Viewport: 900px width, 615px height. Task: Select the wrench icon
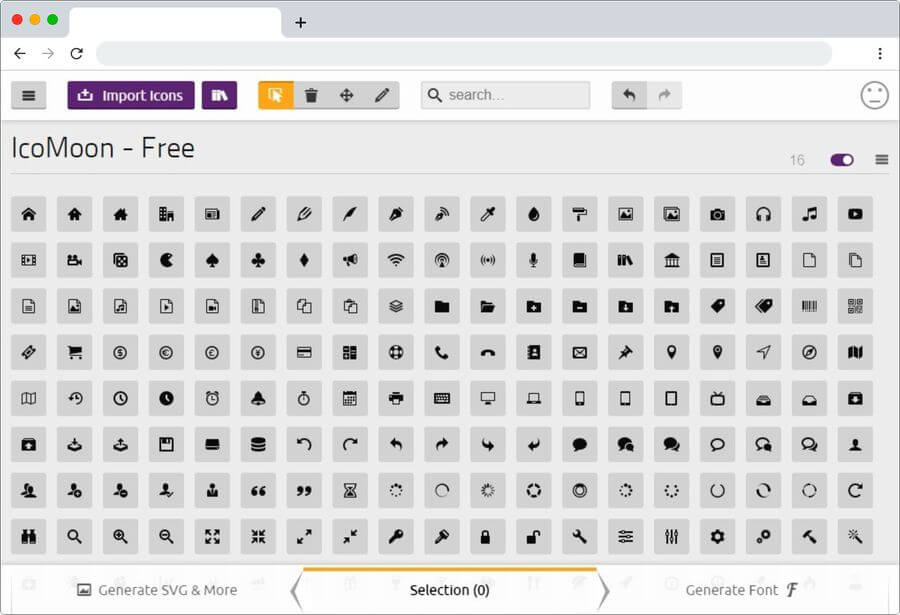[580, 536]
